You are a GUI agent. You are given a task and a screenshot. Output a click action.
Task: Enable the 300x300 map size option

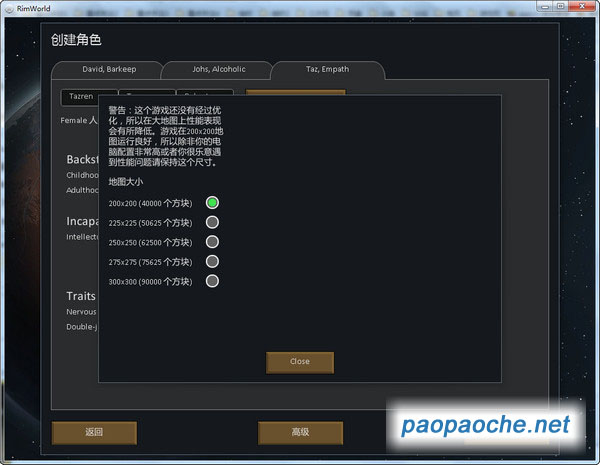[x=212, y=281]
